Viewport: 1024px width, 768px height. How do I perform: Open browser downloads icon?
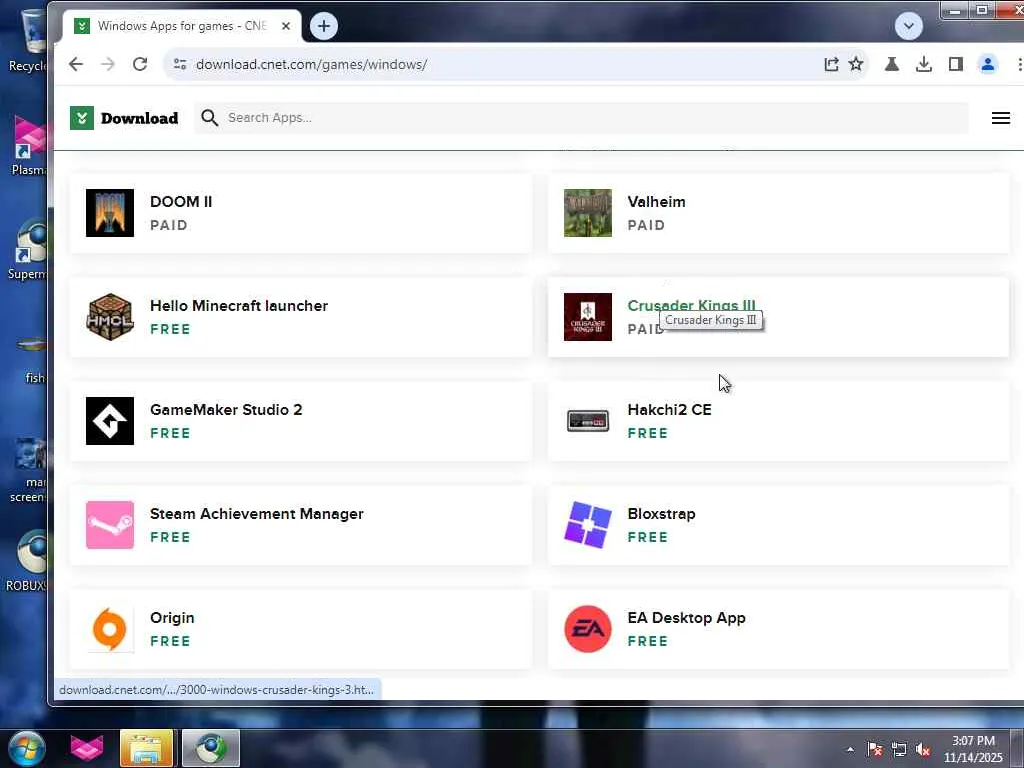923,64
